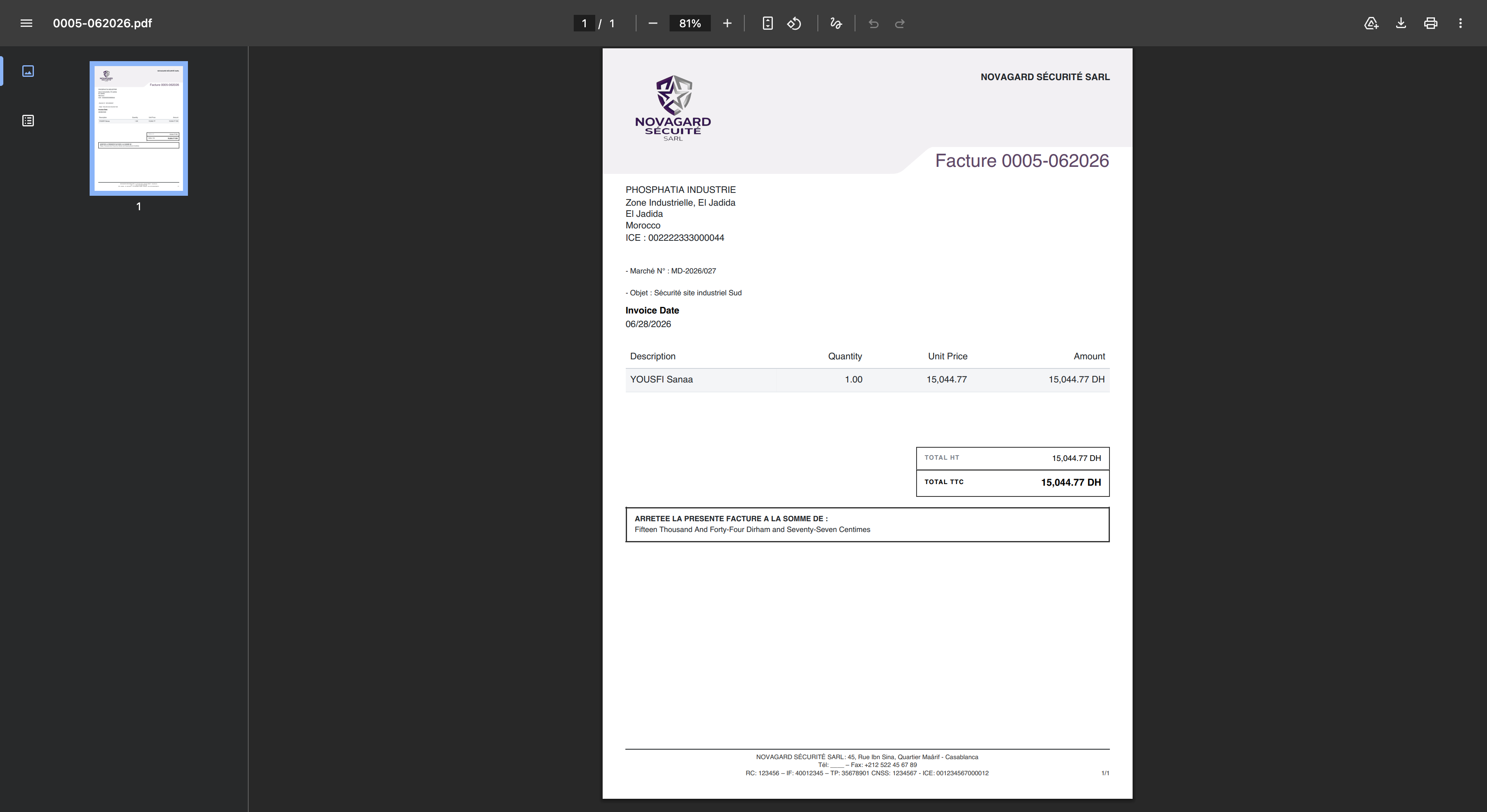Screen dimensions: 1487x812
Task: Click the zoom out minus button
Action: tap(653, 23)
